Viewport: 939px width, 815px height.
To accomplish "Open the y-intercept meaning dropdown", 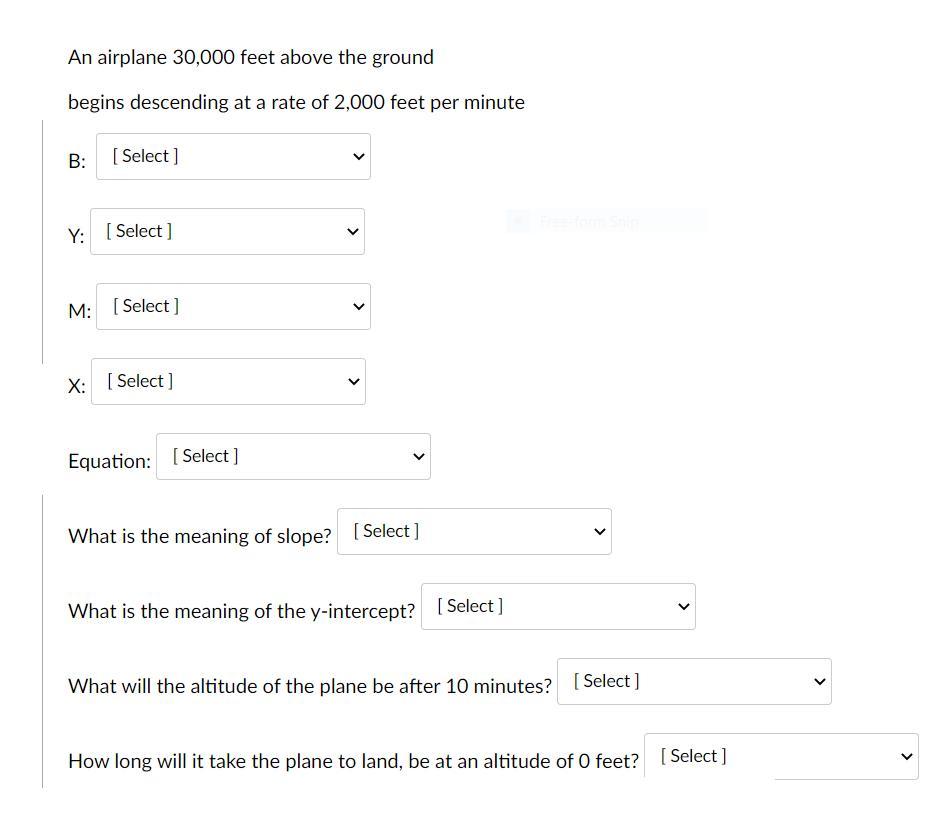I will coord(557,607).
